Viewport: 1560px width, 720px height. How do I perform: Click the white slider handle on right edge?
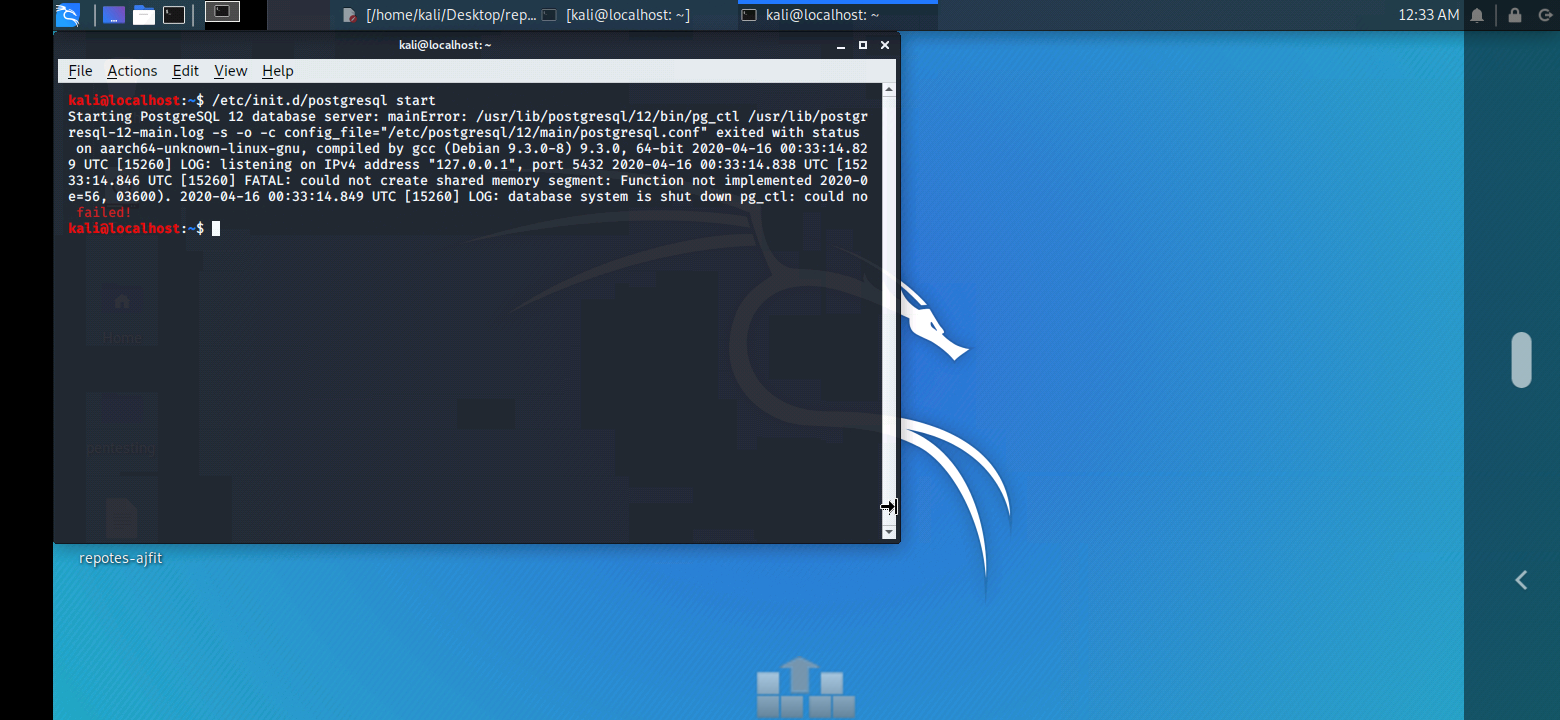pos(1521,360)
